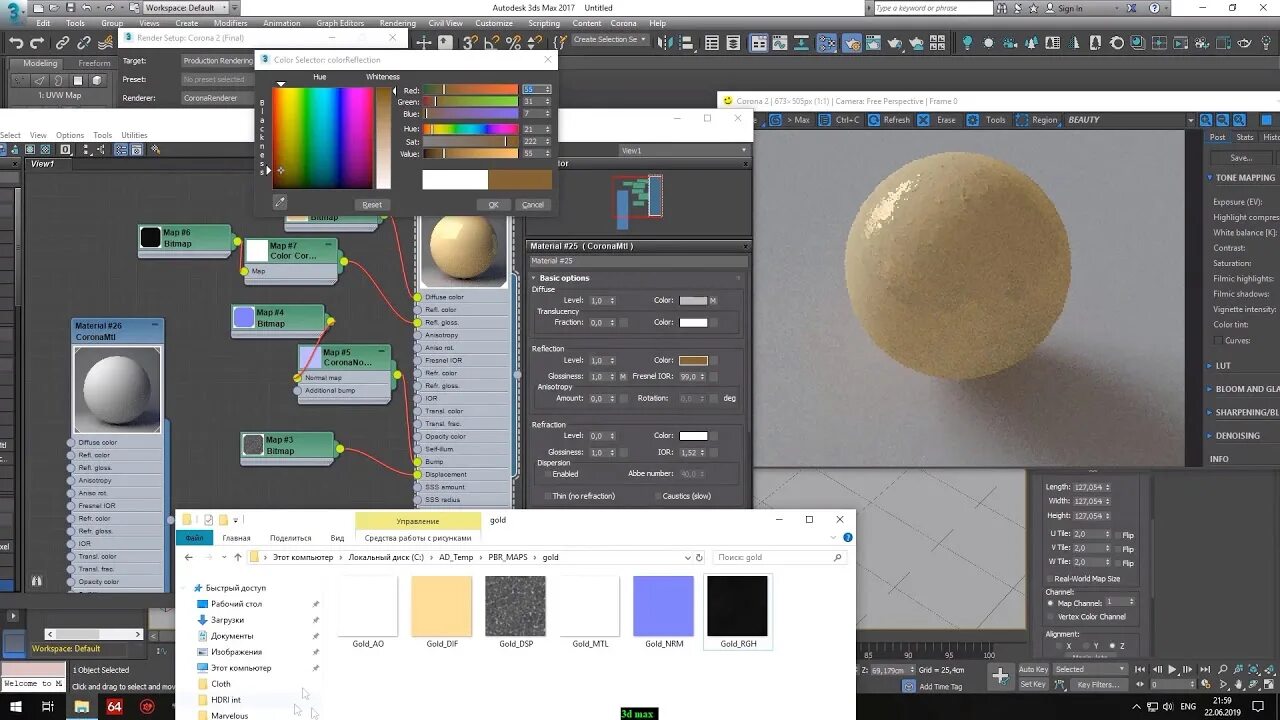
Task: Toggle the V Tile Flip checkbox
Action: (1117, 548)
